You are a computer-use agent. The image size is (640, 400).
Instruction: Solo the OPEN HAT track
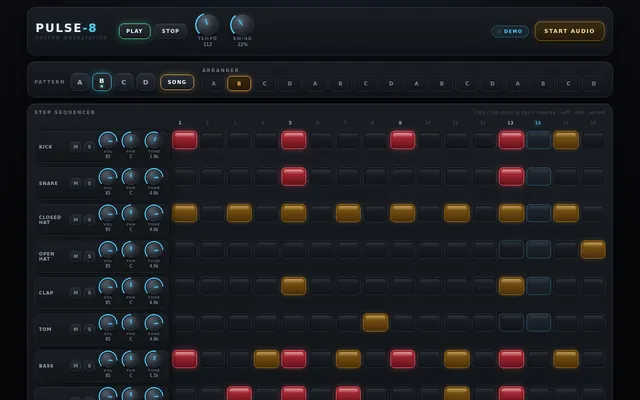tap(89, 256)
